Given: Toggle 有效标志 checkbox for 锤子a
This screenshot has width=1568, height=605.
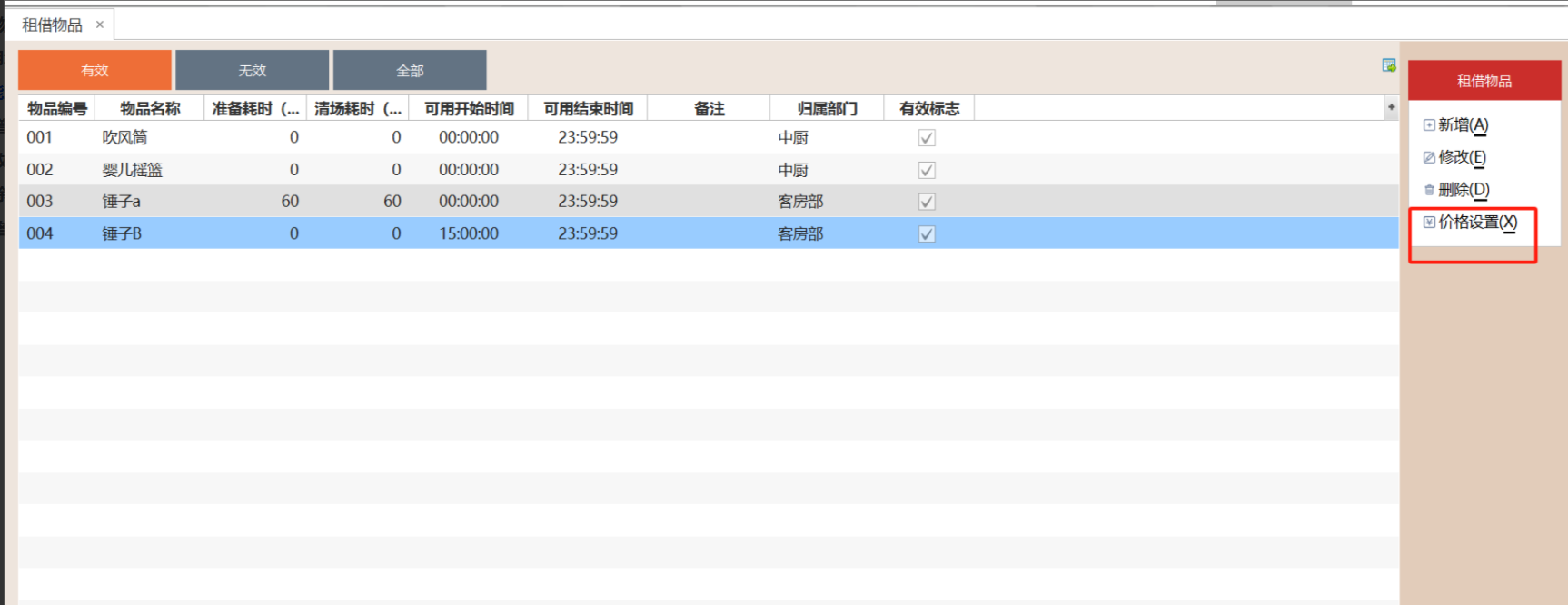Looking at the screenshot, I should (927, 202).
